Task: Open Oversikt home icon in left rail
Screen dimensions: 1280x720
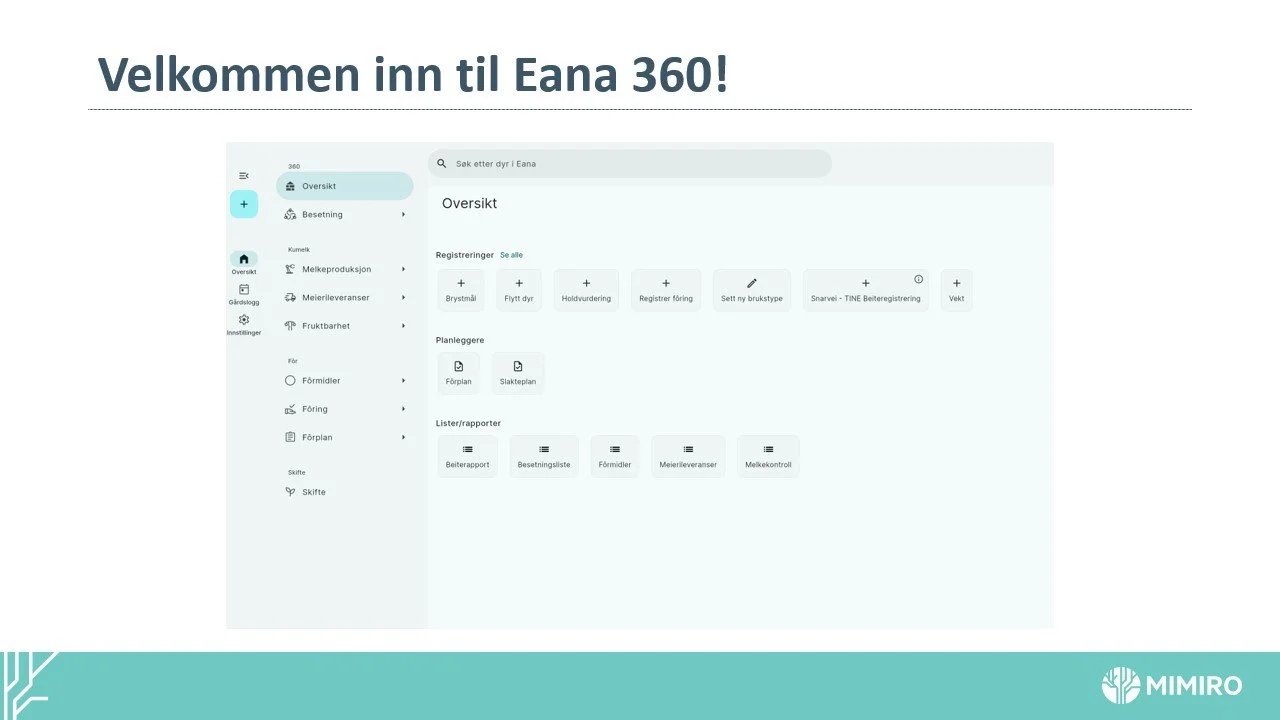Action: pyautogui.click(x=244, y=259)
